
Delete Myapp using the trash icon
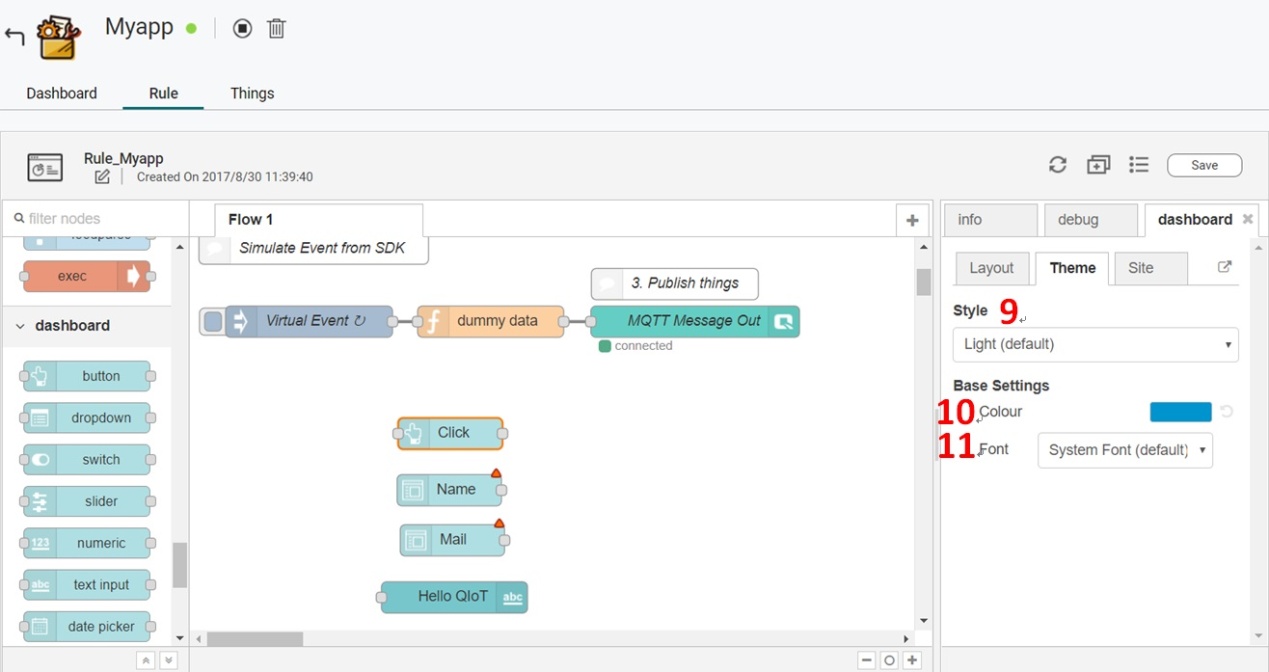(277, 29)
